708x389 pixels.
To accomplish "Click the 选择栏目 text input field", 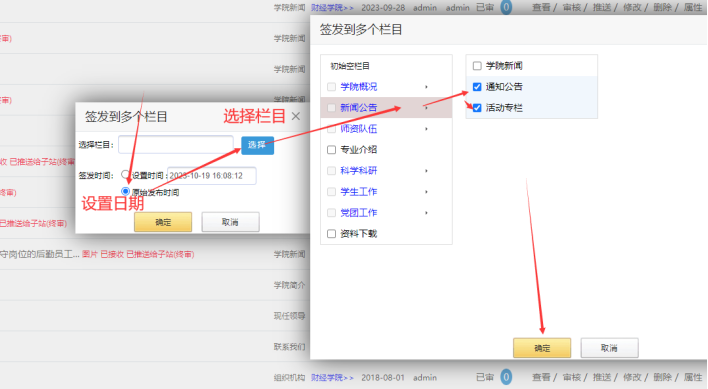I will click(176, 145).
